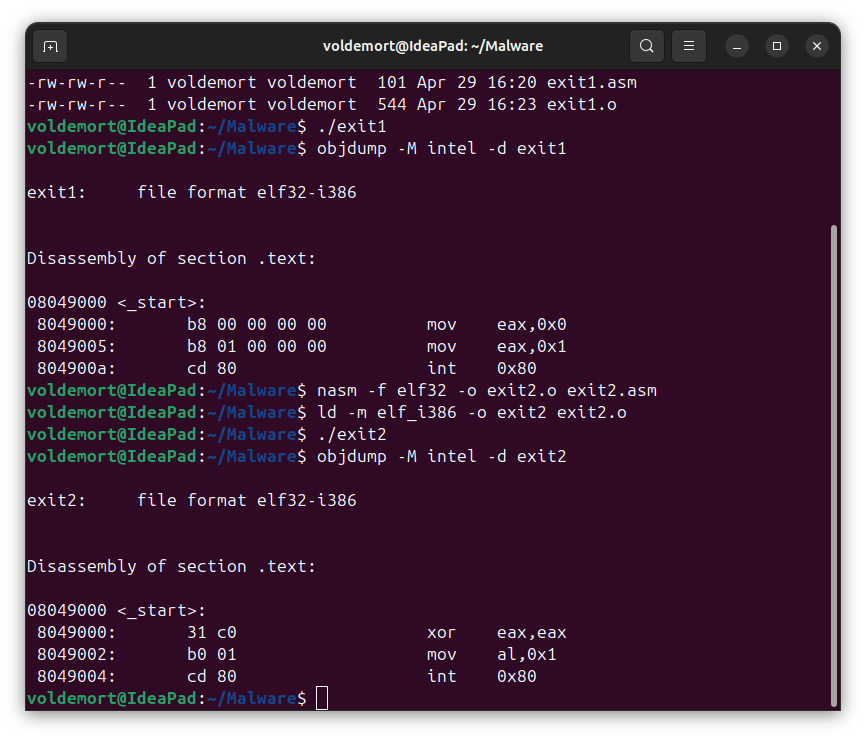
Task: Open the hamburger menu
Action: 689,46
